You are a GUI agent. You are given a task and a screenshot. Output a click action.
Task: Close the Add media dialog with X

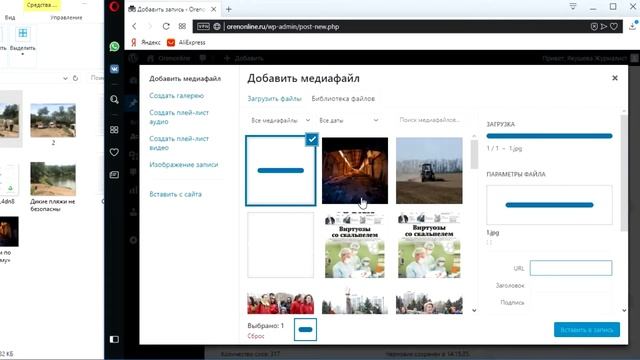coord(615,78)
